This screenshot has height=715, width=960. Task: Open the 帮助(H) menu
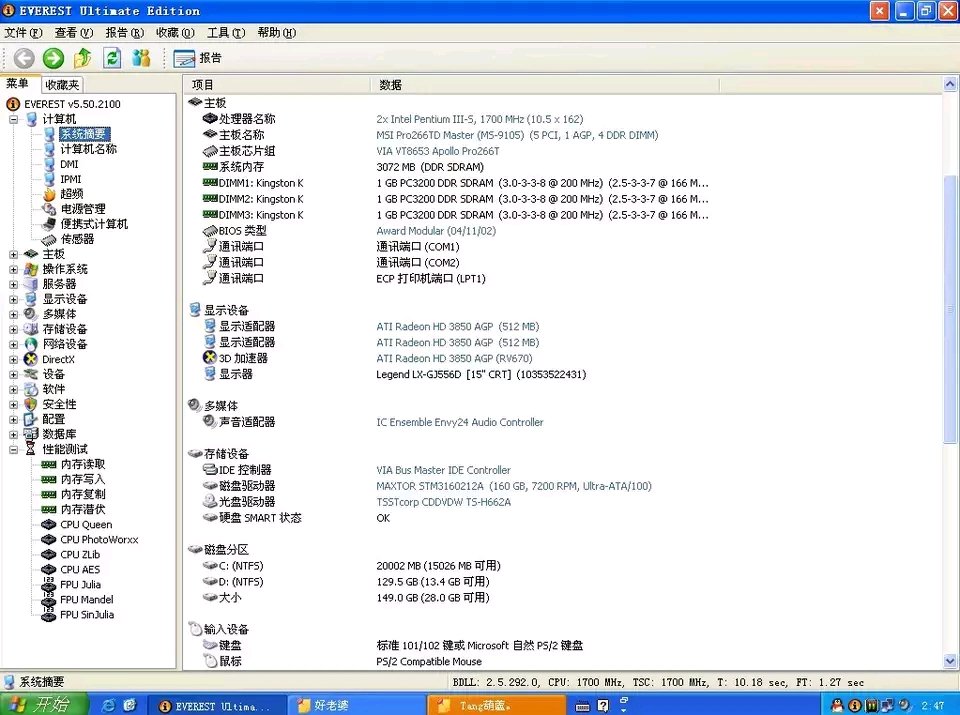click(x=277, y=32)
